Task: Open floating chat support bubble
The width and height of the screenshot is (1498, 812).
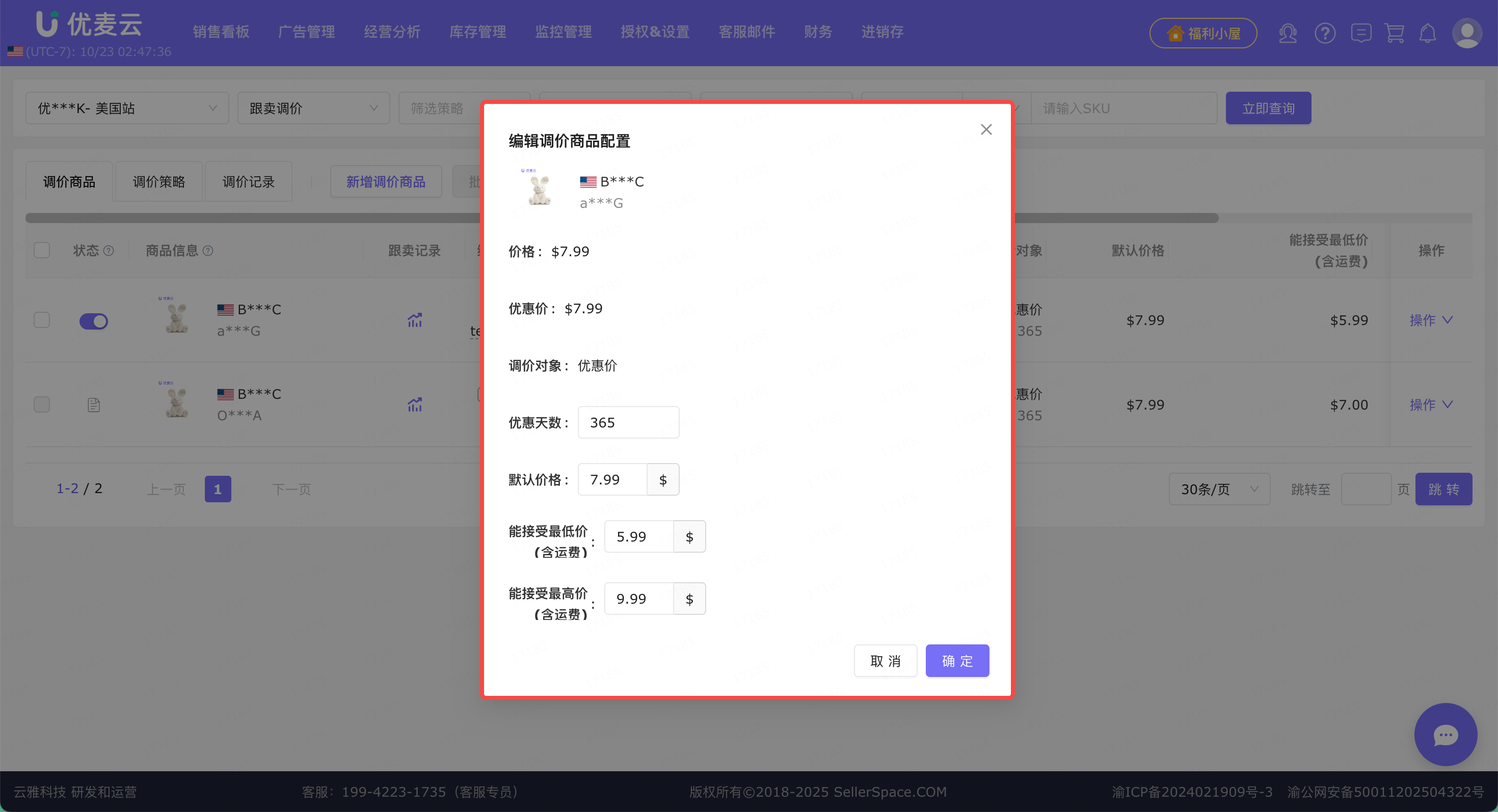Action: (1445, 734)
